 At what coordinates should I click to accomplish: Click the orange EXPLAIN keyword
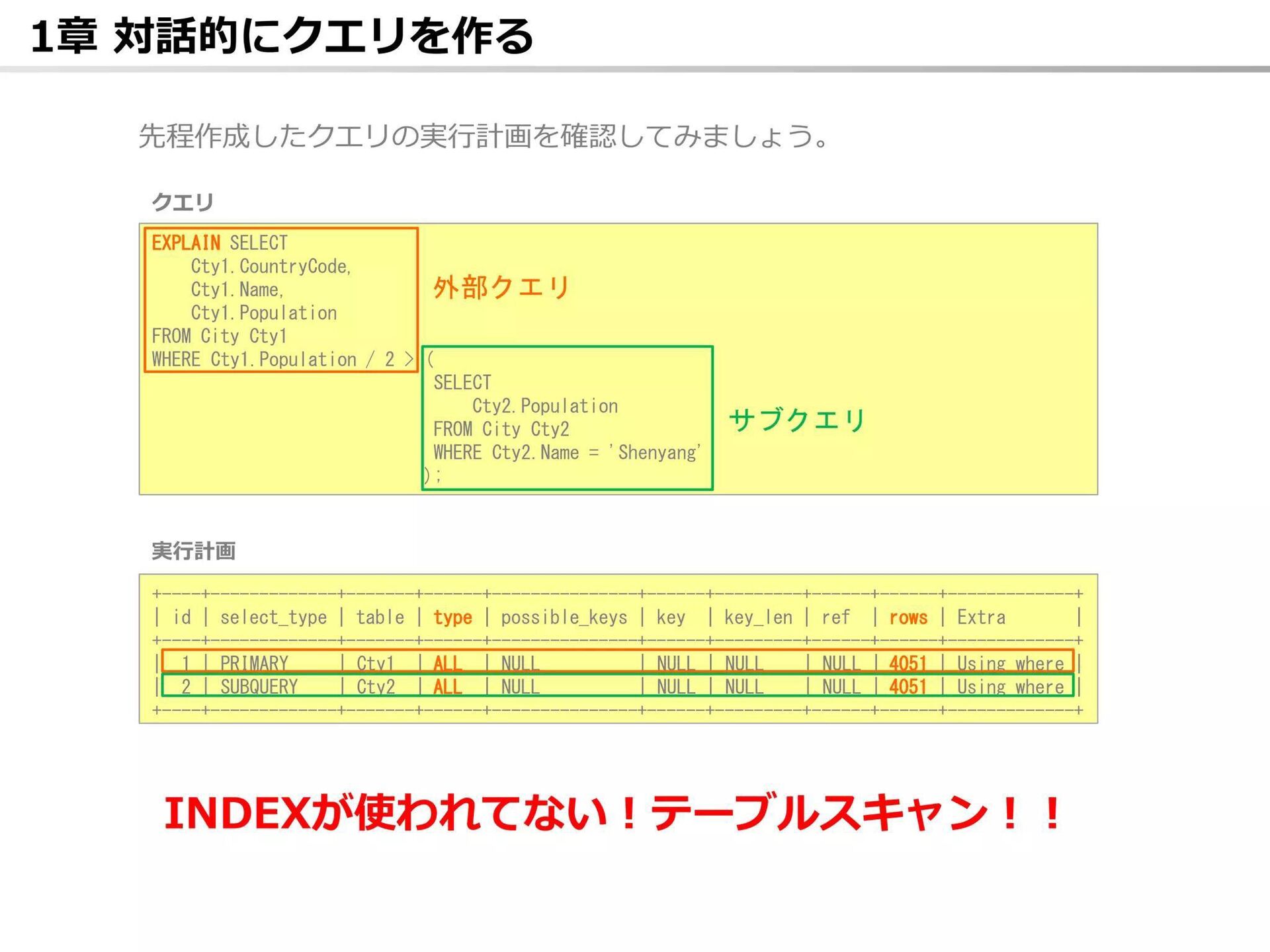click(186, 243)
